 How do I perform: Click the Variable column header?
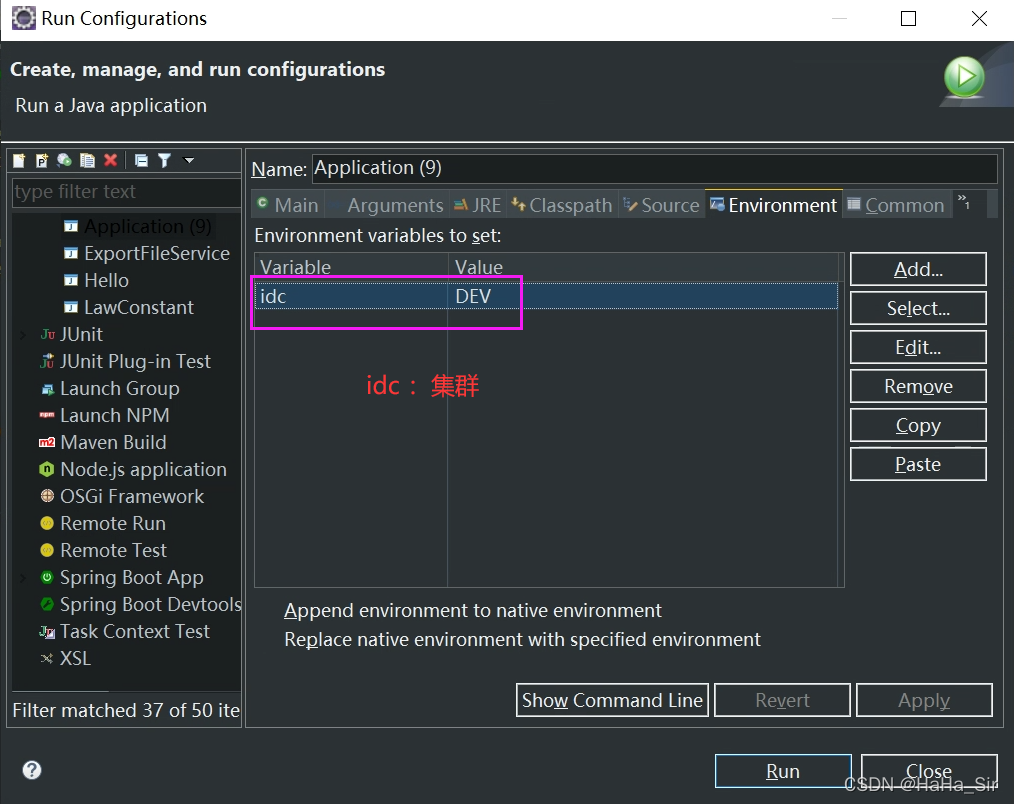[351, 266]
